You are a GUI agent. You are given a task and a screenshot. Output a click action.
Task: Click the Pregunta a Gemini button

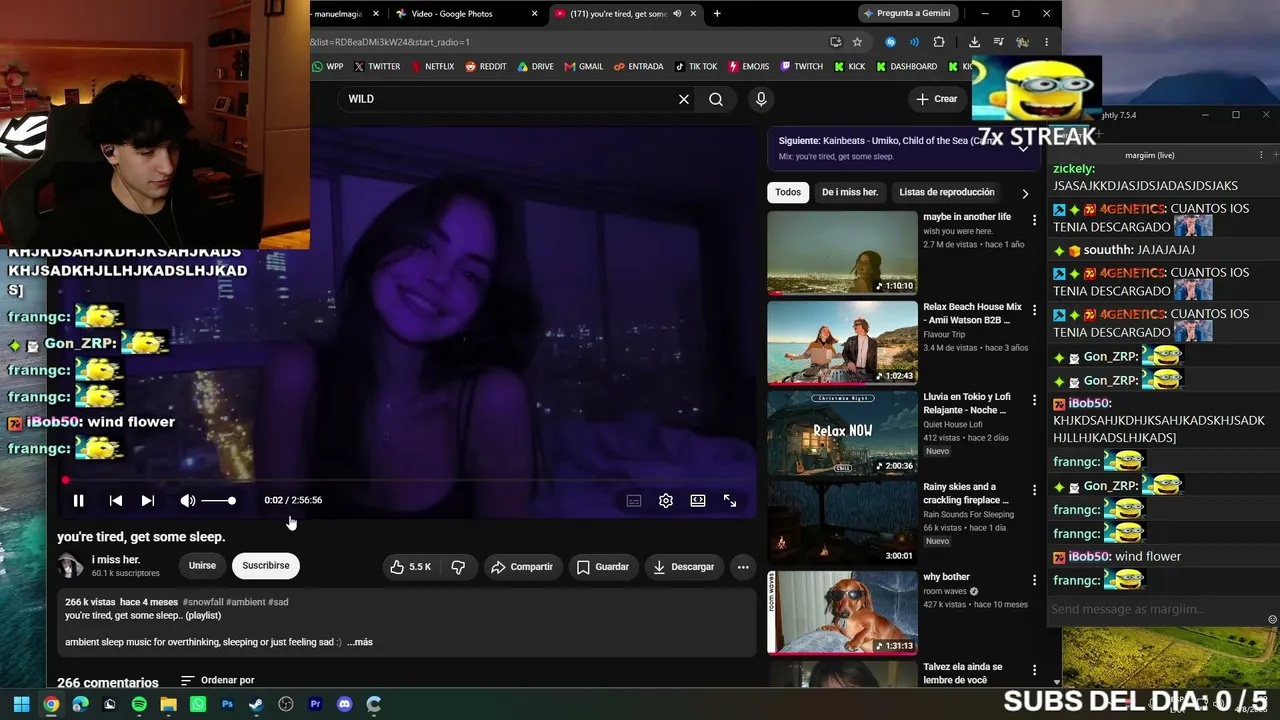point(907,13)
